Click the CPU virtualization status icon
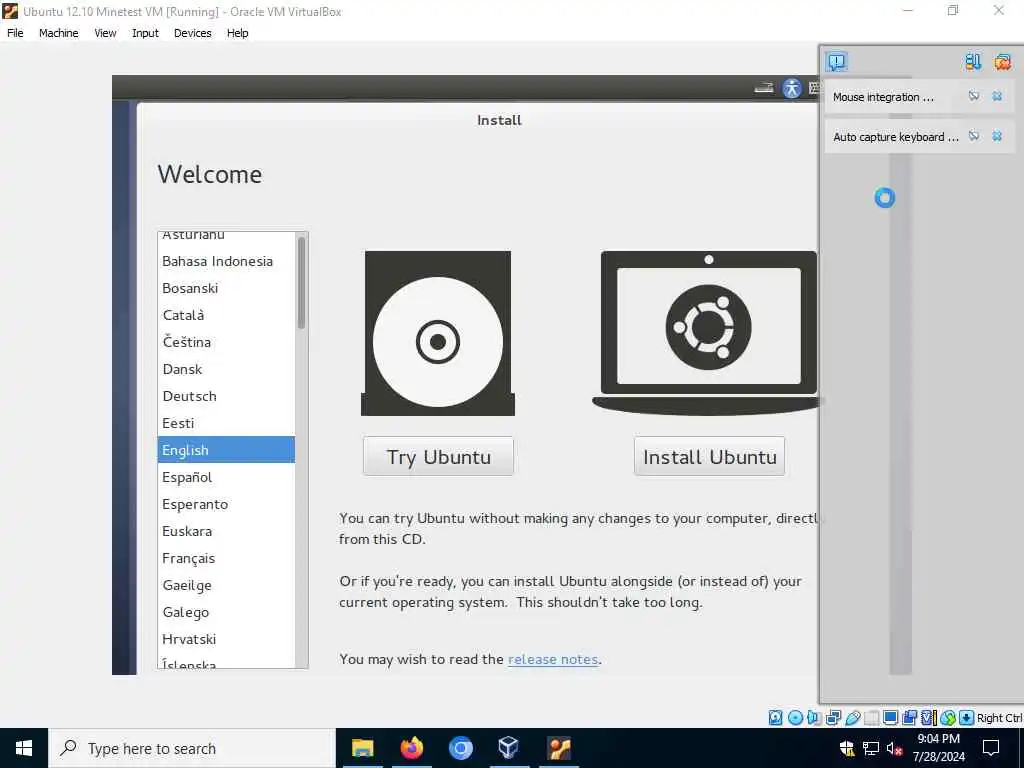The width and height of the screenshot is (1024, 768). click(x=929, y=718)
